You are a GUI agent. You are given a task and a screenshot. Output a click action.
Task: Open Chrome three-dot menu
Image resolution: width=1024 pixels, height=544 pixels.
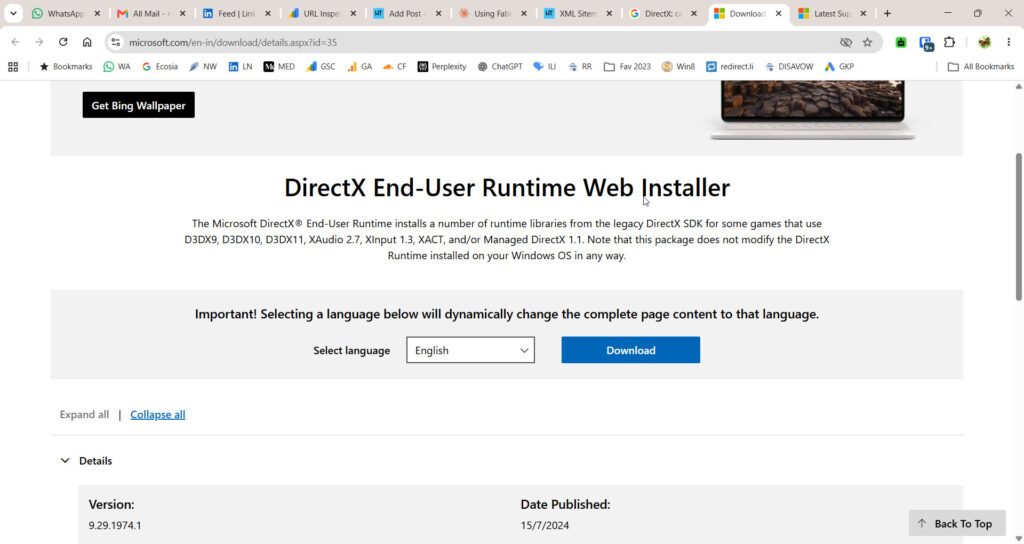tap(1009, 42)
